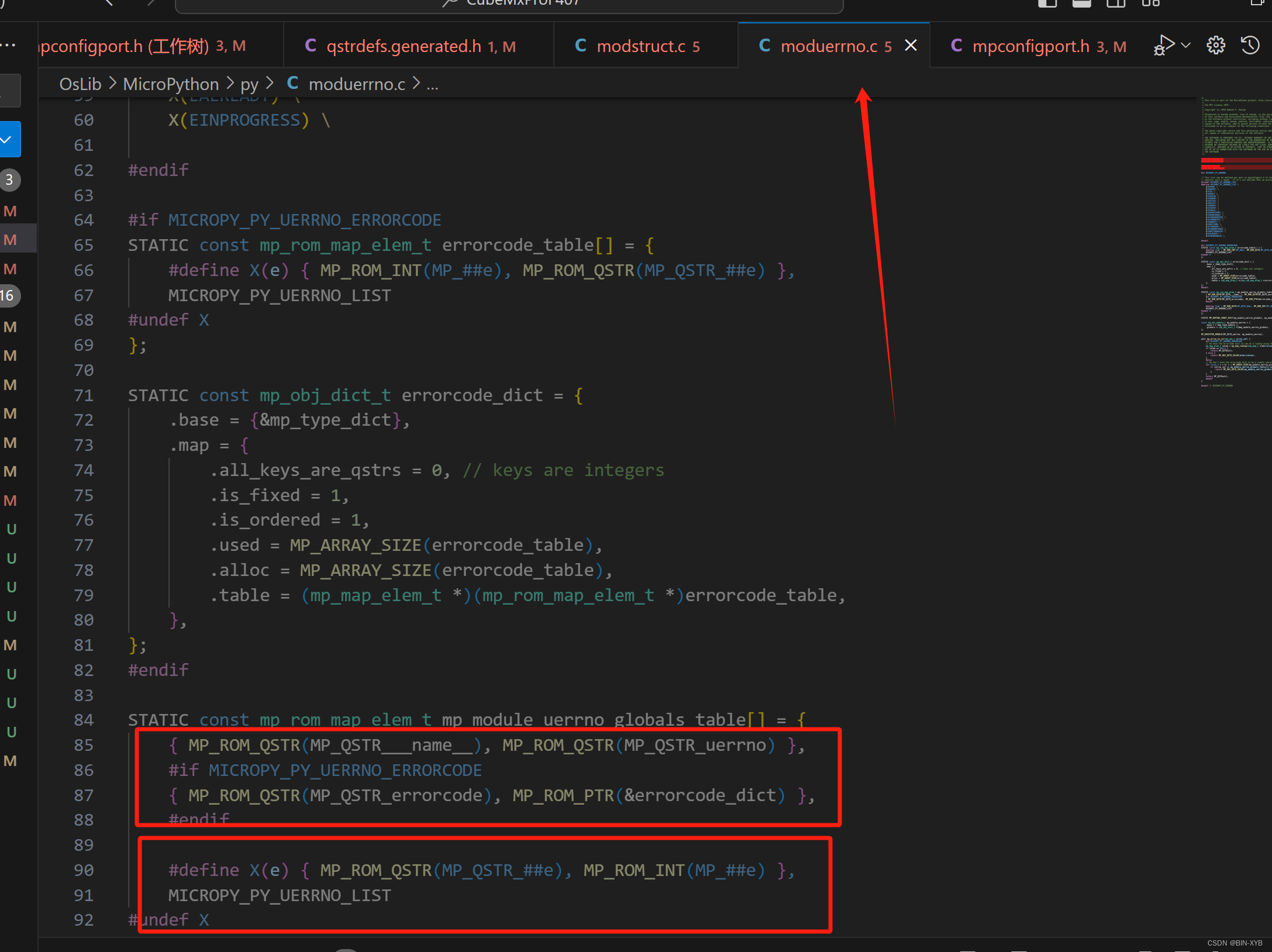Click the C file icon on mpconfigport.h tab
This screenshot has width=1272, height=952.
[956, 46]
